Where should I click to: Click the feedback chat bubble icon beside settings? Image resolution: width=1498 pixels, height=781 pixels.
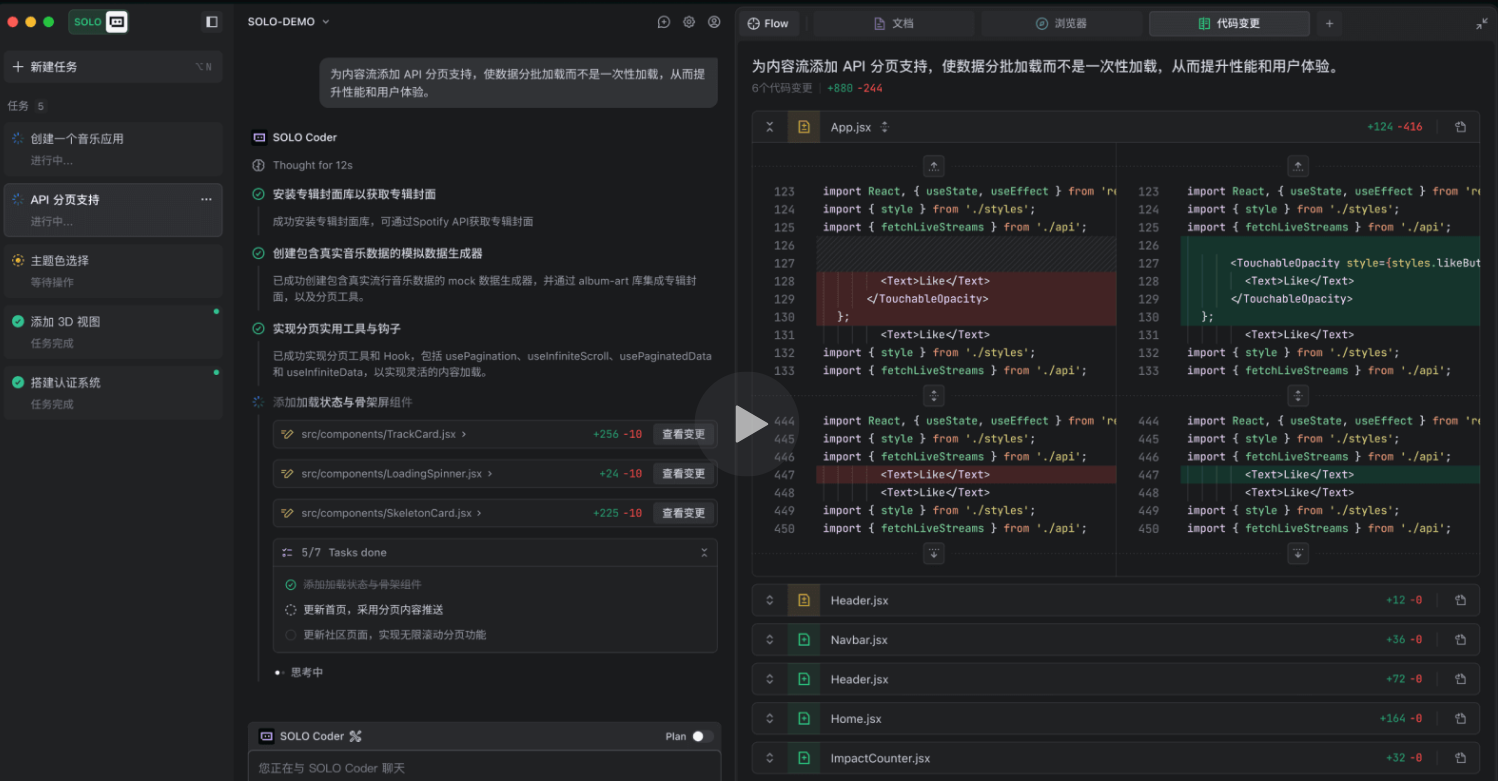(x=663, y=21)
